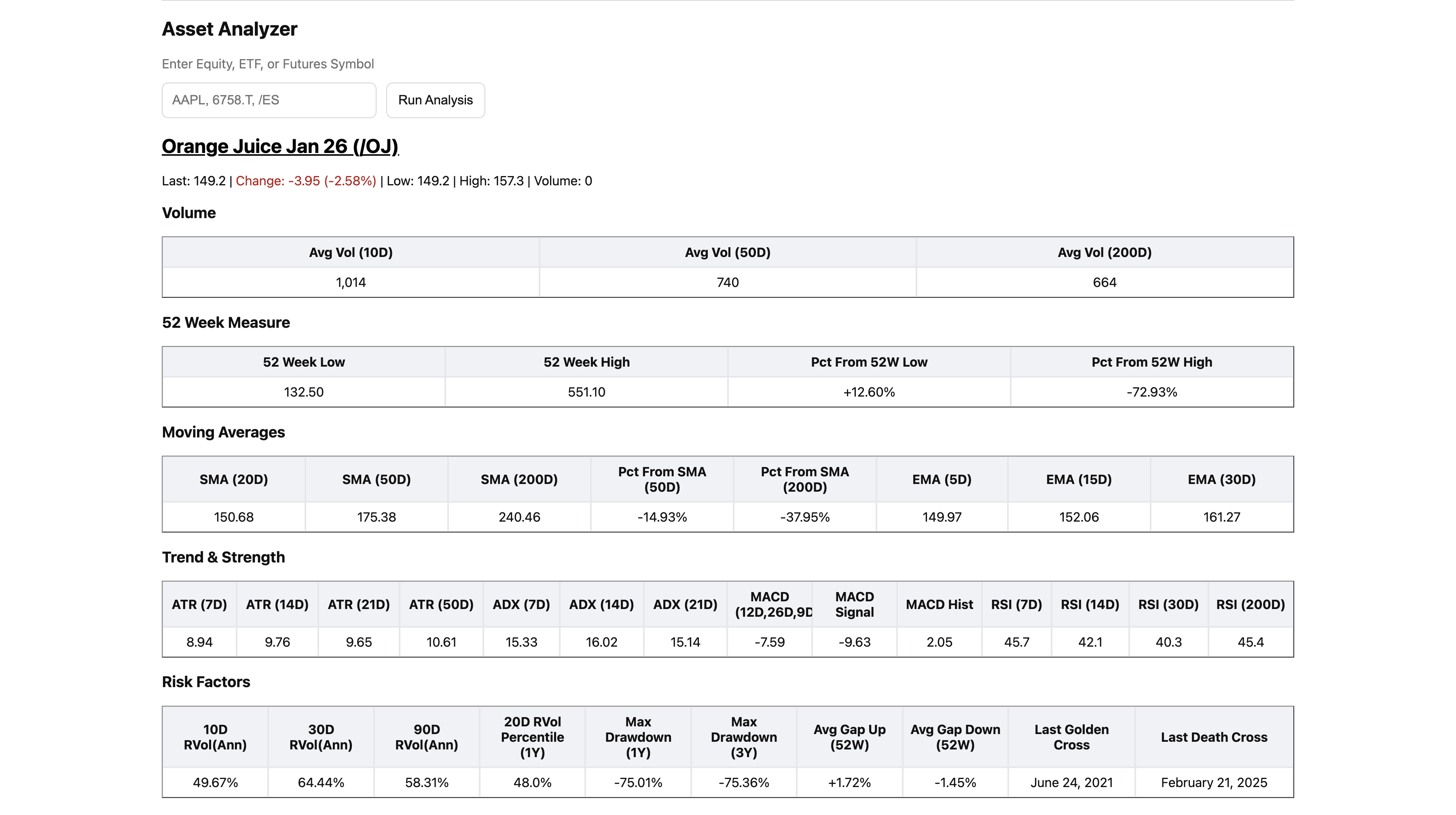Click the Max Drawdown (3Y) header
This screenshot has height=815, width=1456.
(743, 737)
